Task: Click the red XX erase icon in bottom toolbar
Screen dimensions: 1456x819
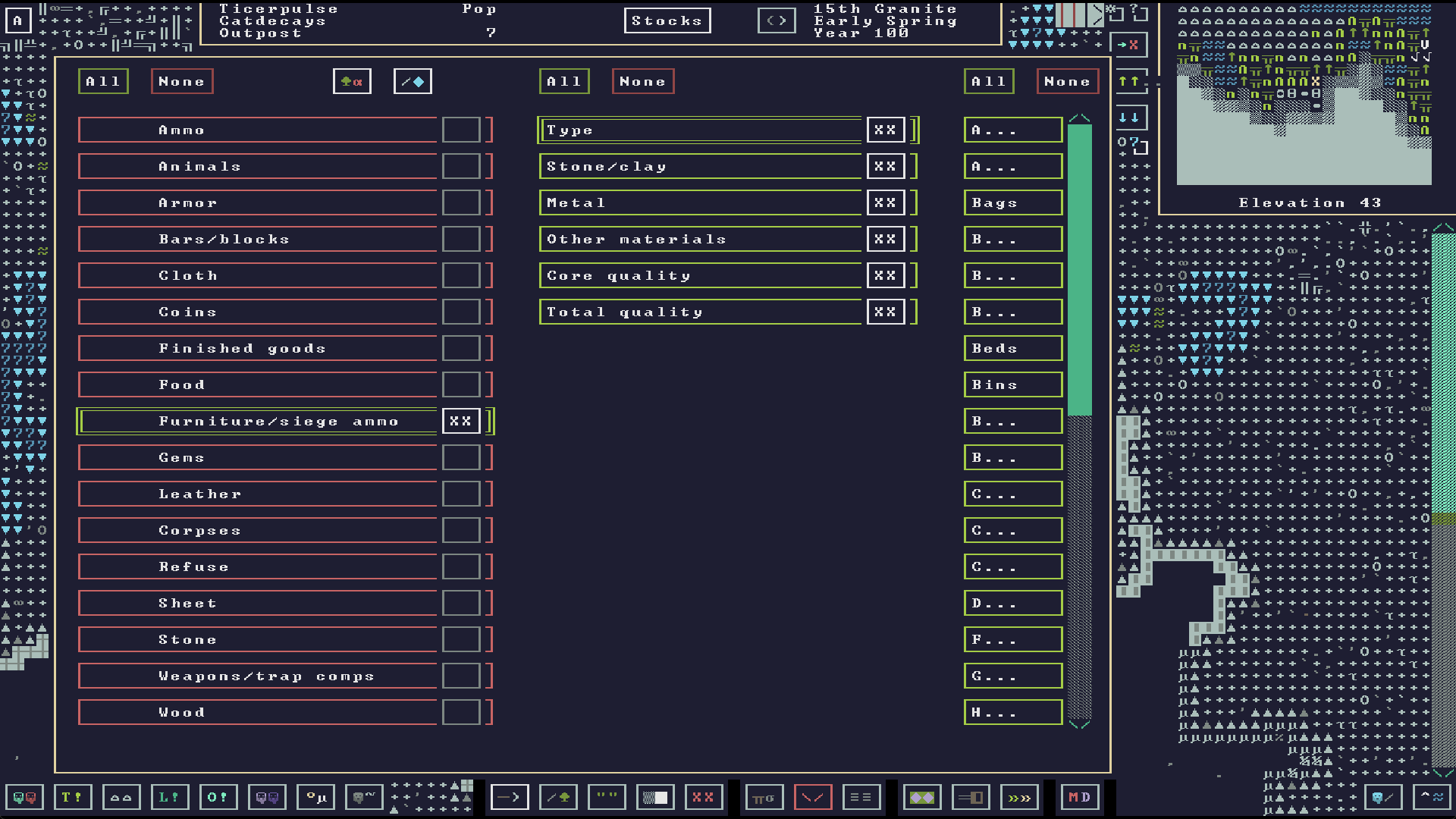Action: pos(703,797)
